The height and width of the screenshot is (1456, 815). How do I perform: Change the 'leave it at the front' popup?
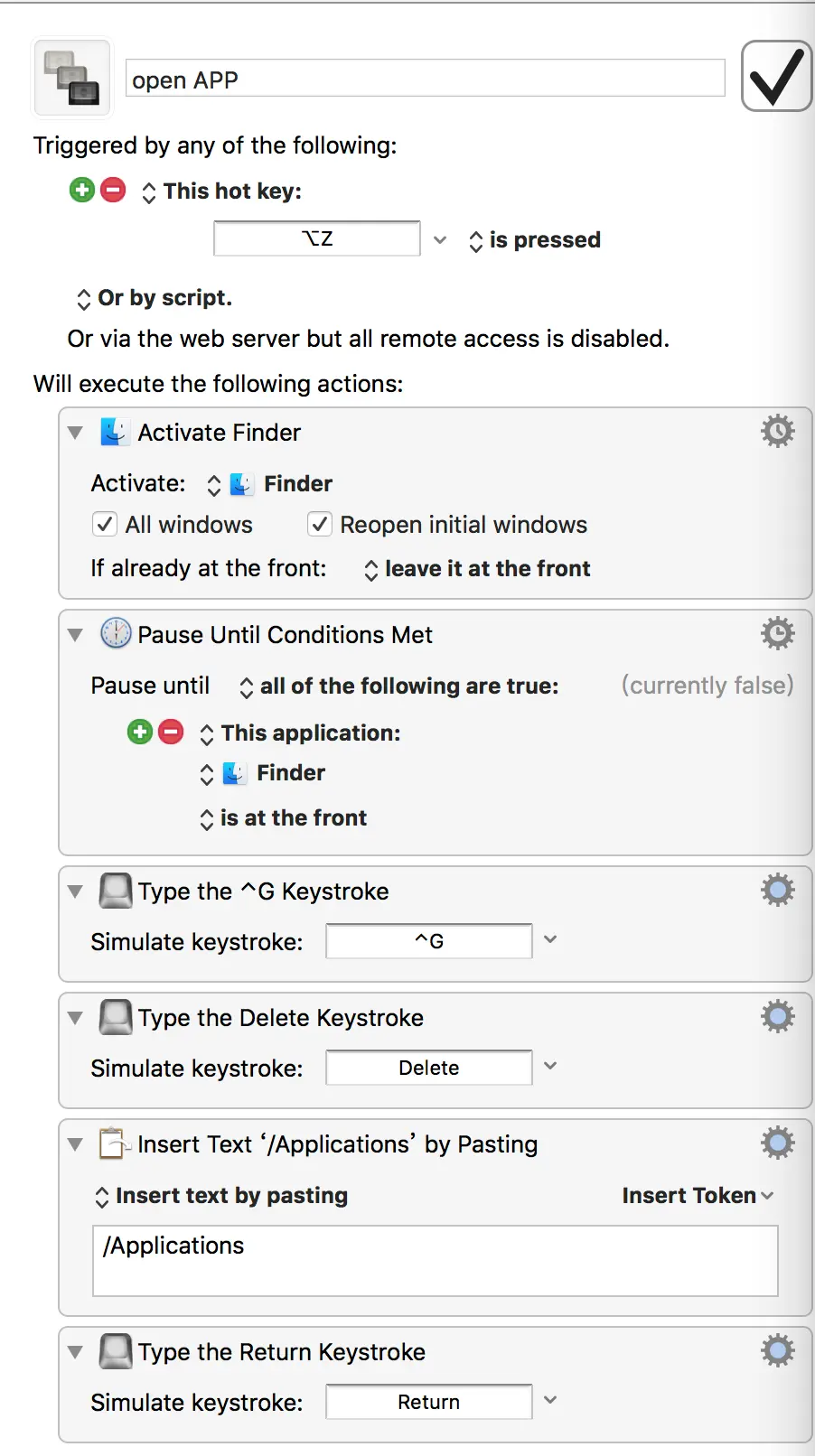[479, 569]
